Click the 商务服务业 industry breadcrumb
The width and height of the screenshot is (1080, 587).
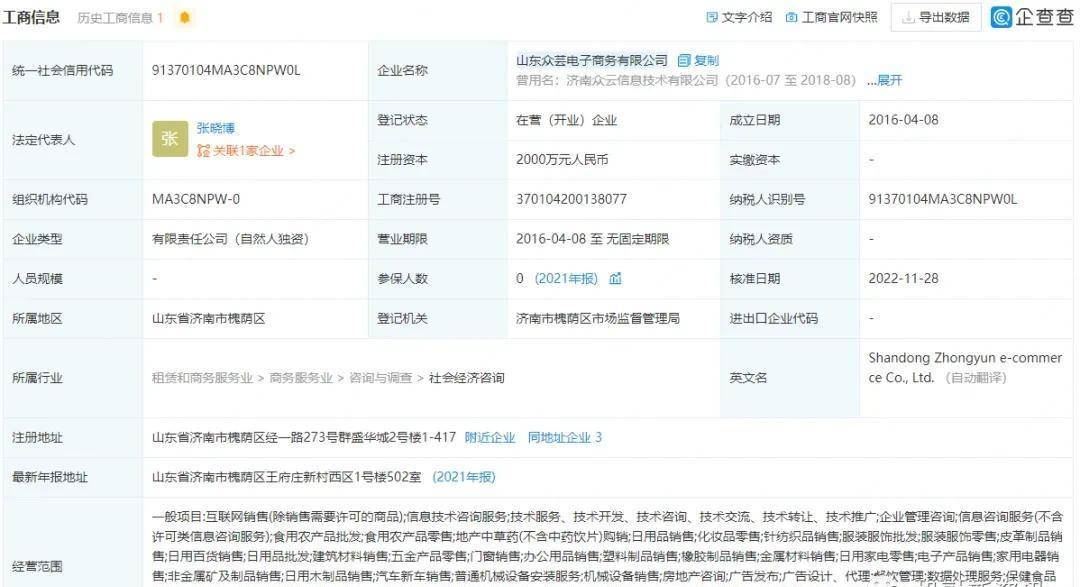coord(301,378)
